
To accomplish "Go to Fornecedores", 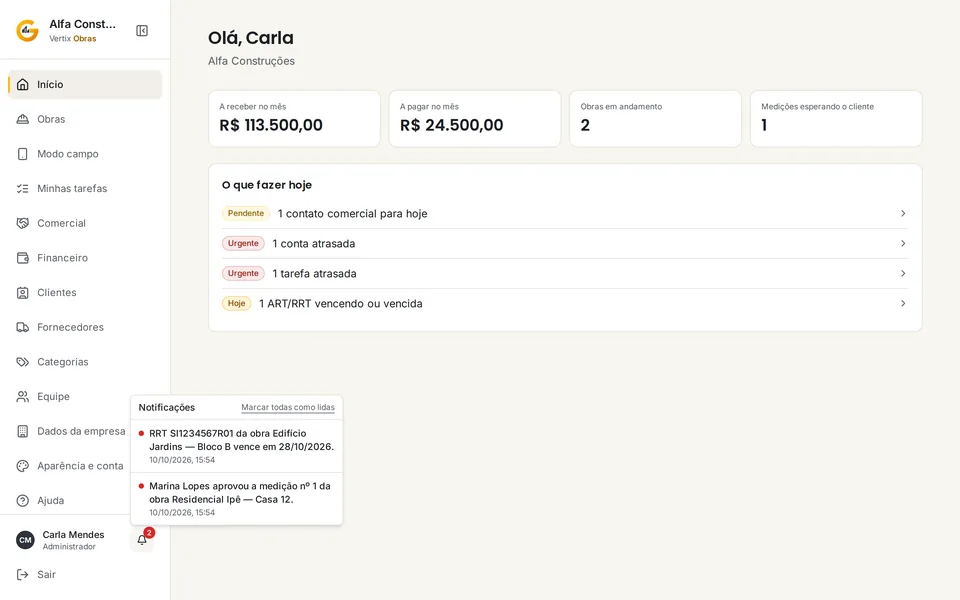I will point(85,328).
